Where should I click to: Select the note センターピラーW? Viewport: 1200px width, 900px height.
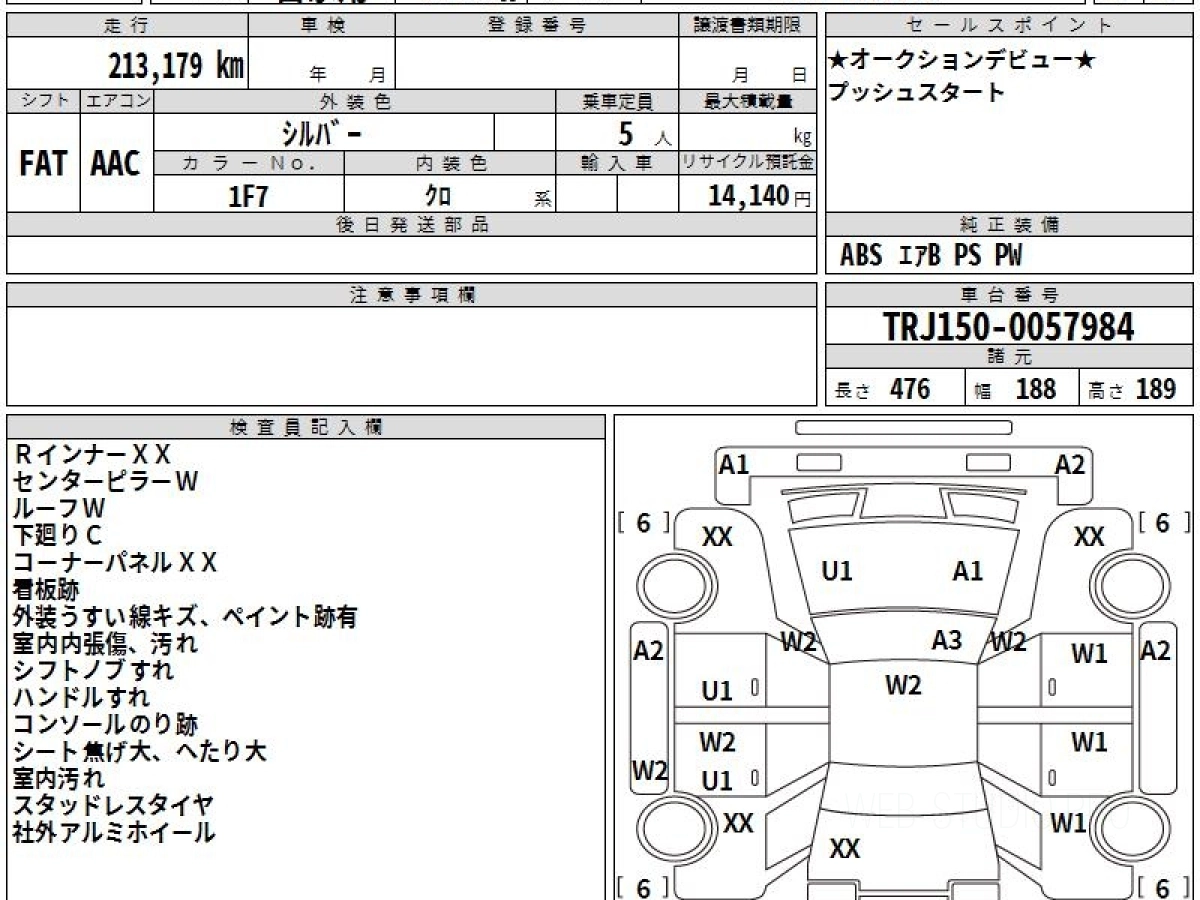(106, 482)
